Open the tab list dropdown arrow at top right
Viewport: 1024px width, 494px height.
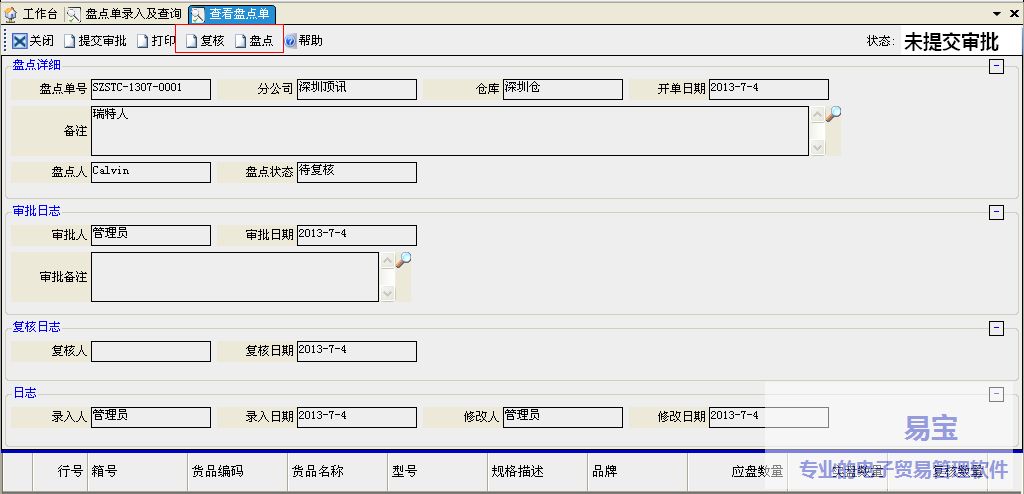click(x=996, y=14)
